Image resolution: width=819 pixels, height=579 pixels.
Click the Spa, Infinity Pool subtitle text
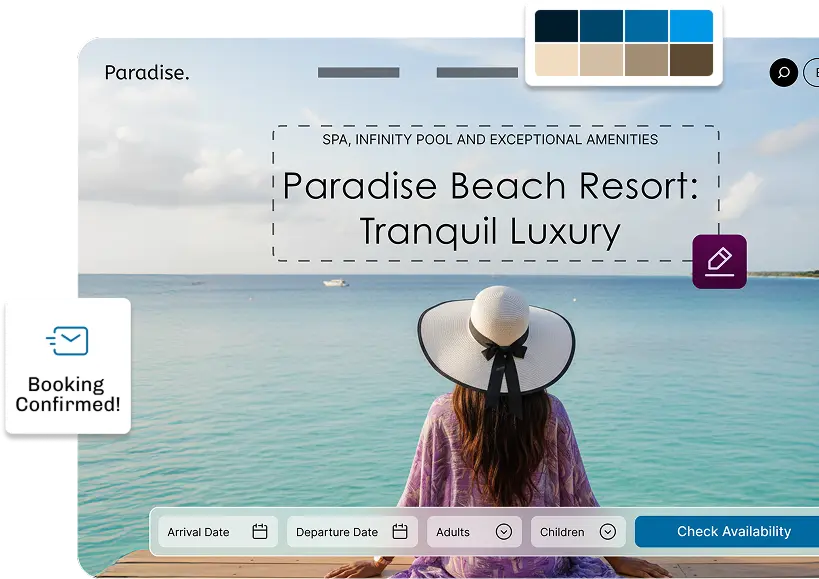(490, 140)
